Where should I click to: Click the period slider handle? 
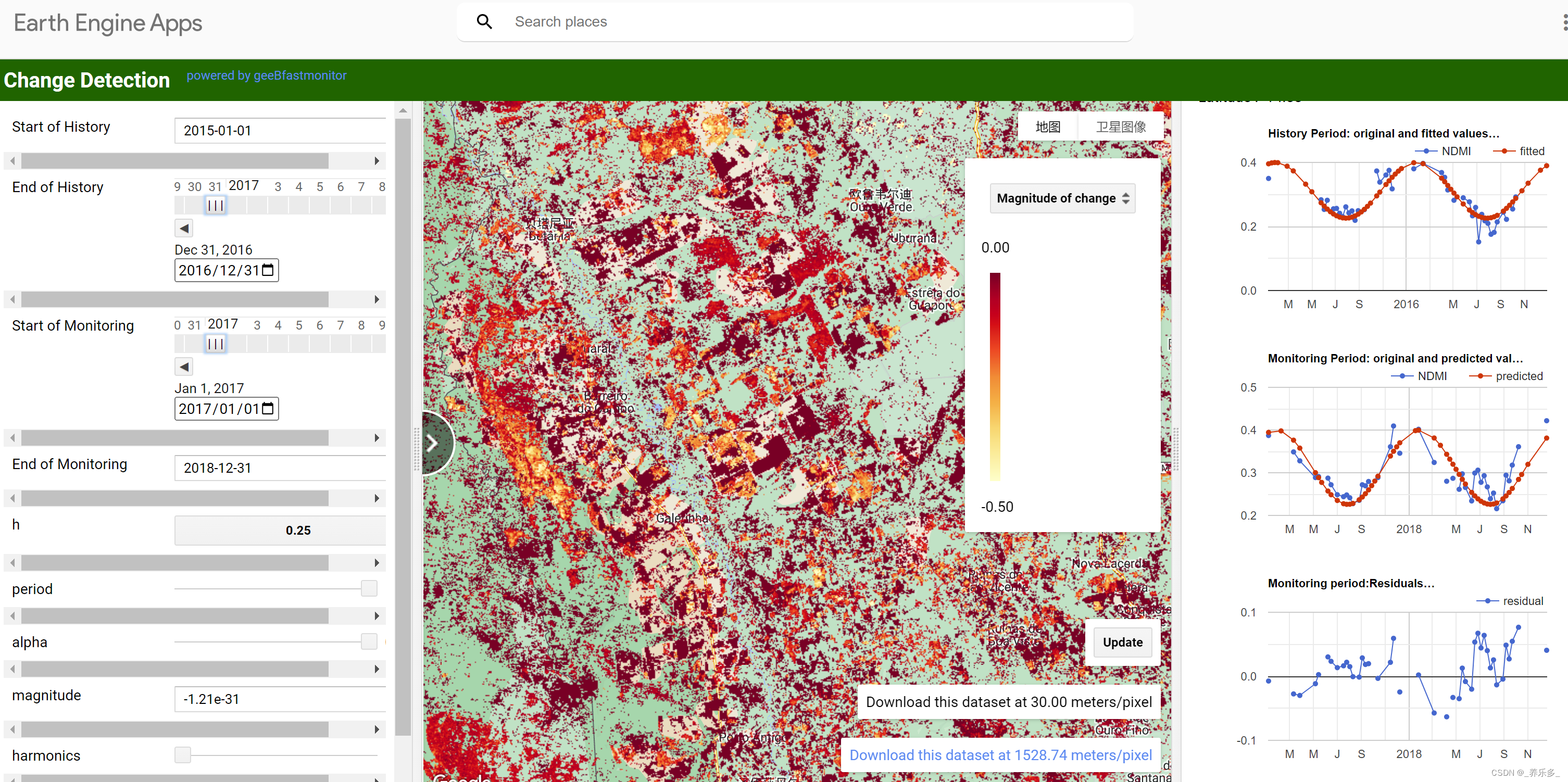[x=369, y=588]
